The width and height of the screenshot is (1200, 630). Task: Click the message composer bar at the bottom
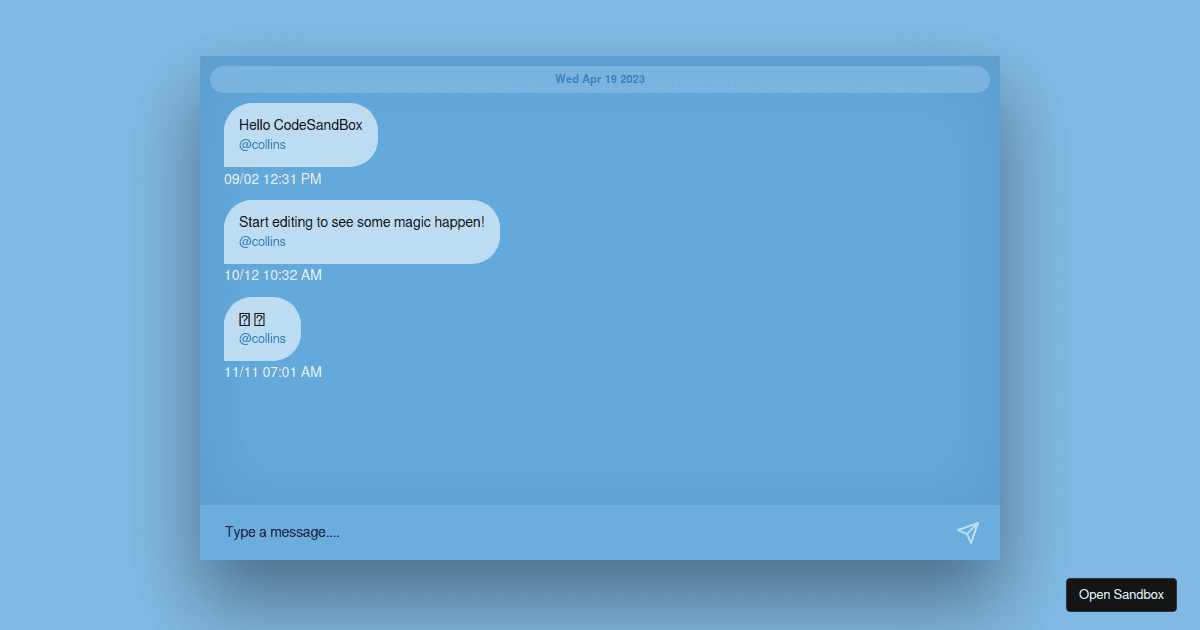600,532
